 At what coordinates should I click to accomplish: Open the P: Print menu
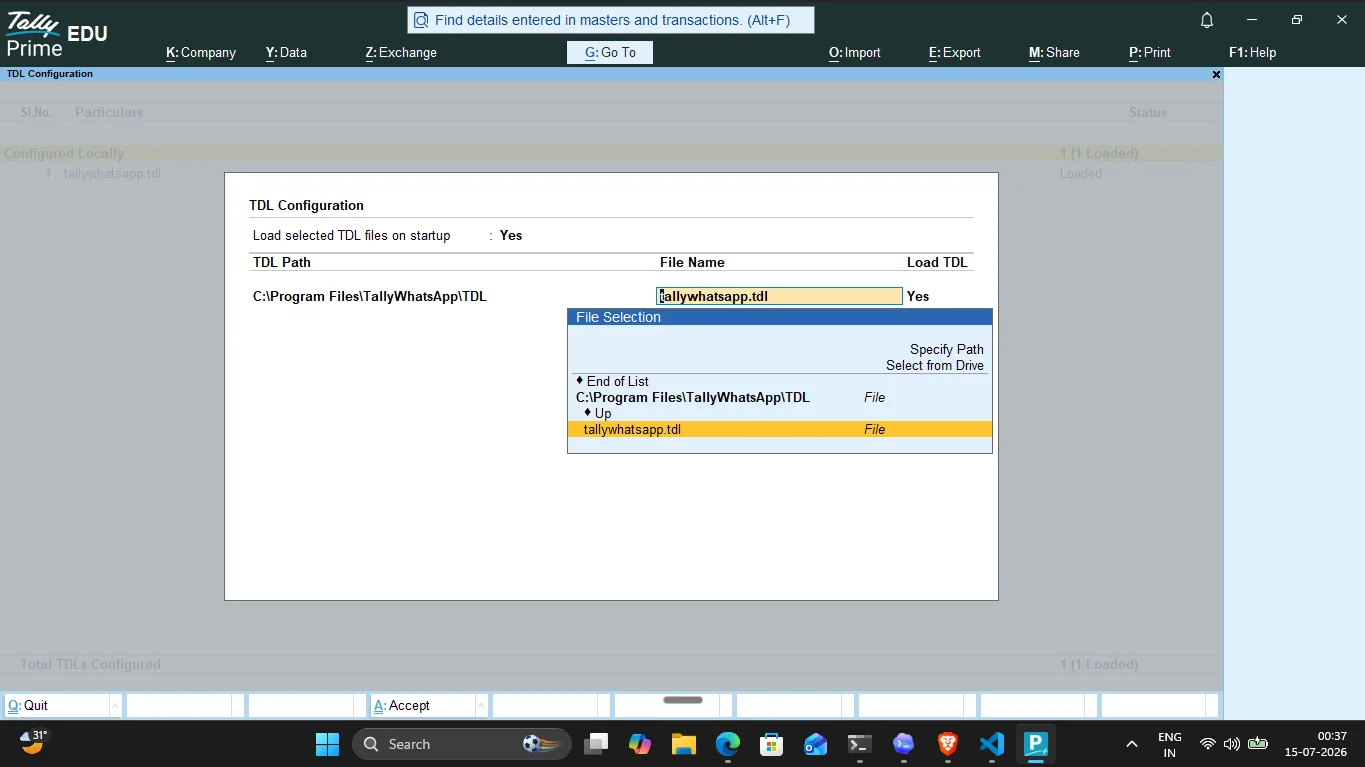[x=1150, y=52]
